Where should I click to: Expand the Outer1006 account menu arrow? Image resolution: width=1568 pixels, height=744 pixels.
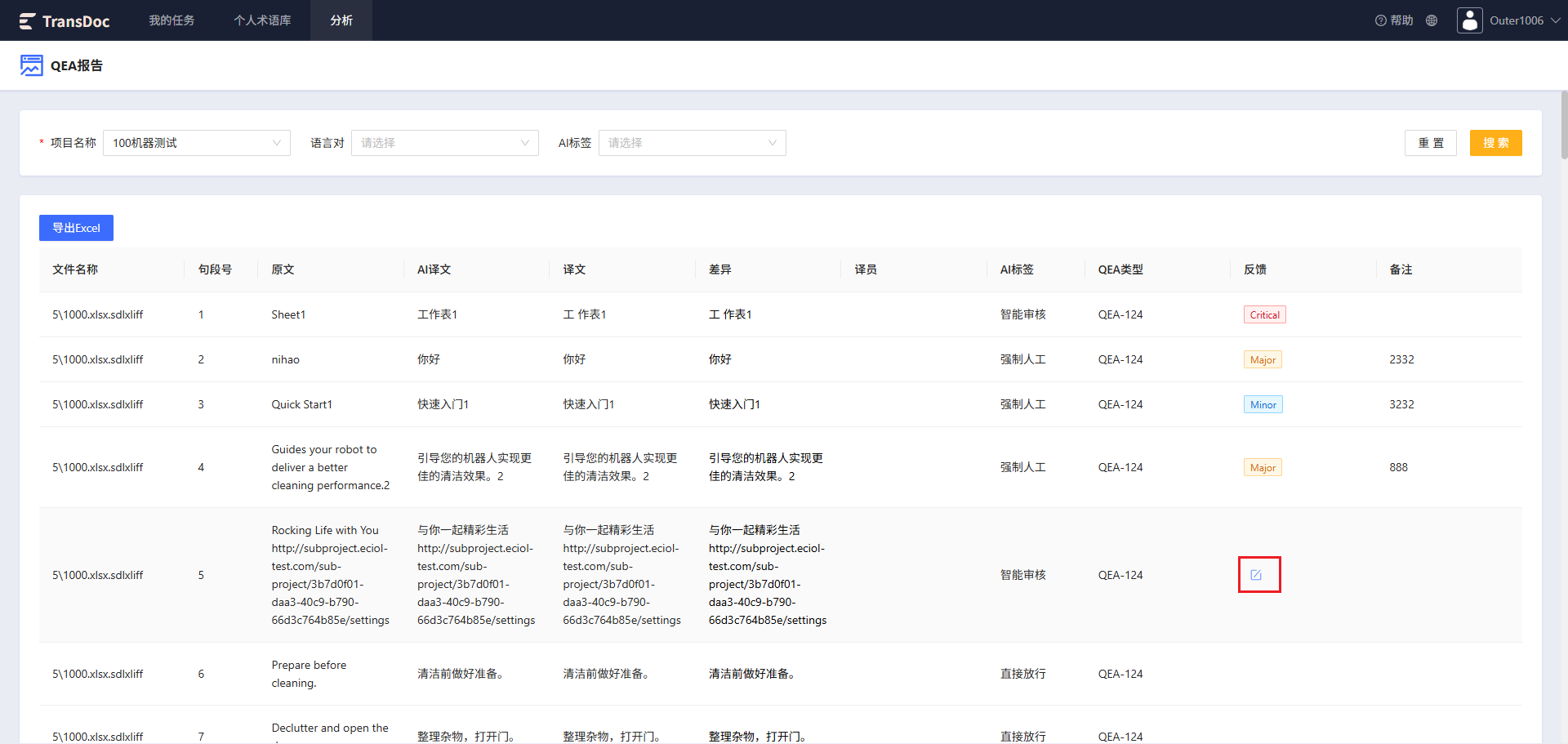[1555, 20]
